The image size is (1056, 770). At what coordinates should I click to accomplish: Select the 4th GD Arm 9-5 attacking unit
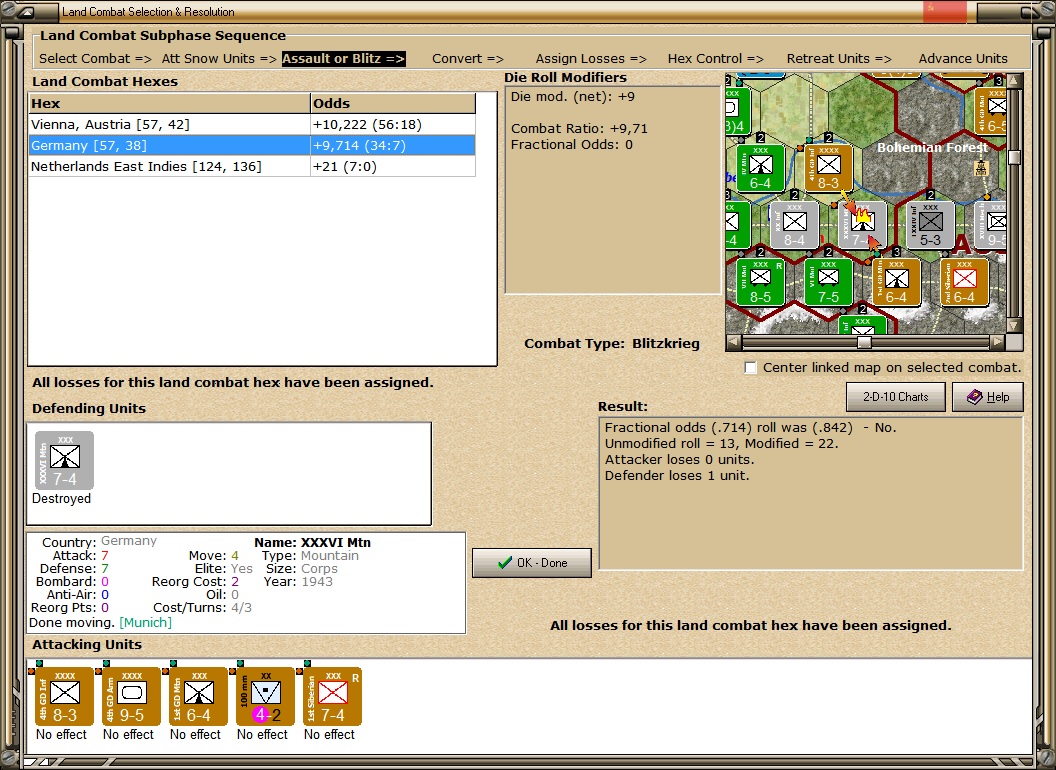(x=131, y=697)
